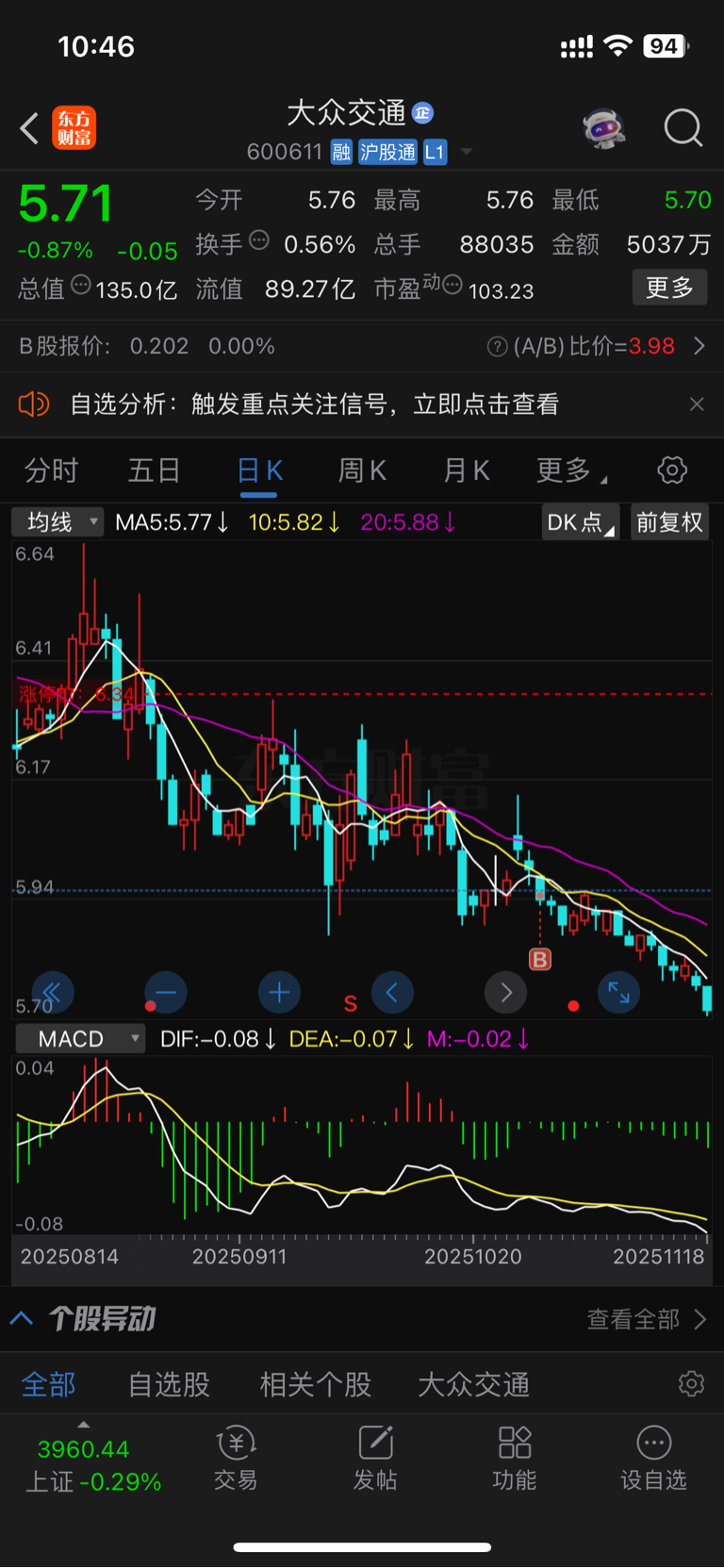
Task: Select the 大众交通 filter tab
Action: [x=473, y=1384]
